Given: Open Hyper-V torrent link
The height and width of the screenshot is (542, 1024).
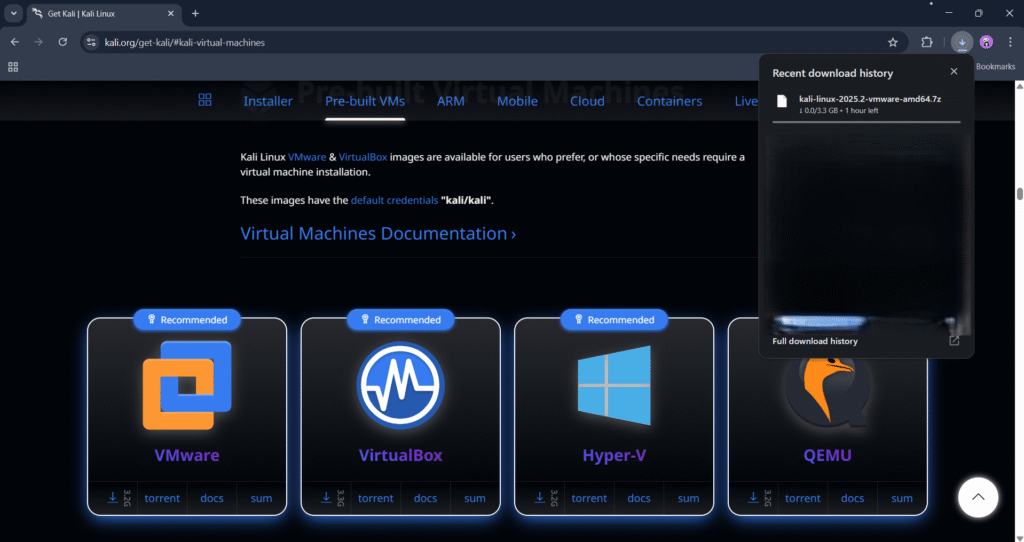Looking at the screenshot, I should 589,498.
